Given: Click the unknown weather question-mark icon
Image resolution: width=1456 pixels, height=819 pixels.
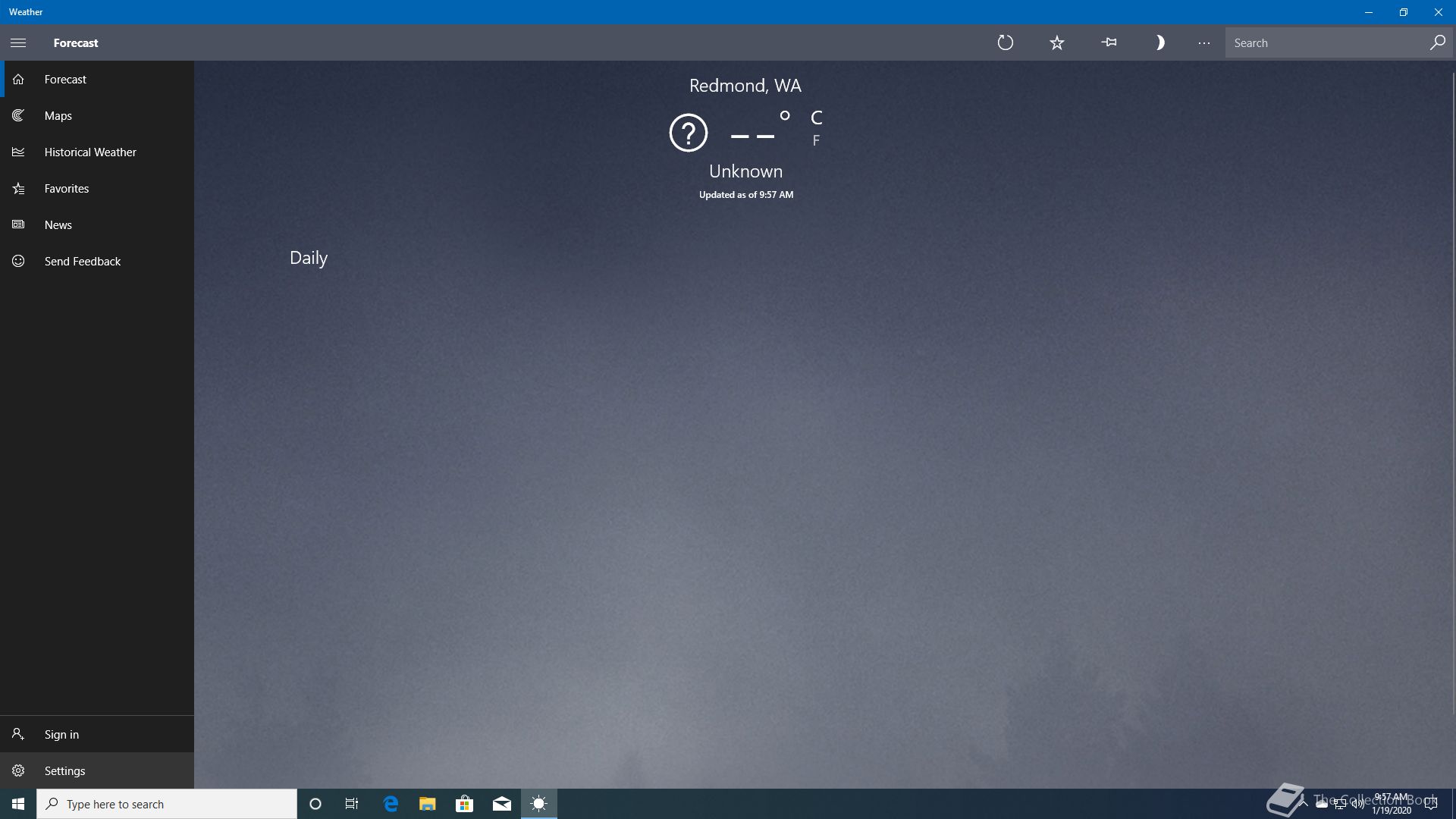Looking at the screenshot, I should coord(689,133).
